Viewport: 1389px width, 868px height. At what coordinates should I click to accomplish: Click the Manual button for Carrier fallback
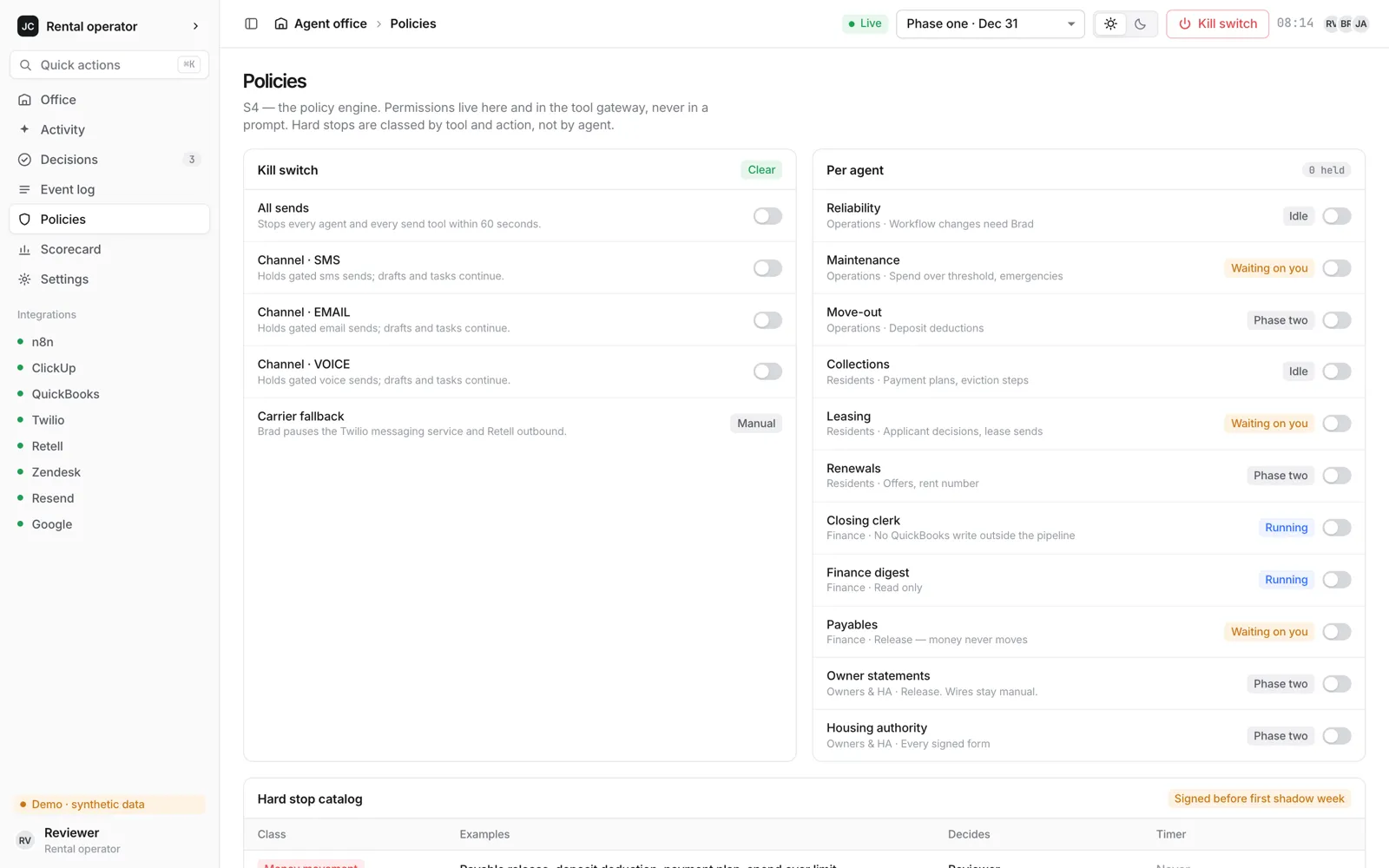756,424
